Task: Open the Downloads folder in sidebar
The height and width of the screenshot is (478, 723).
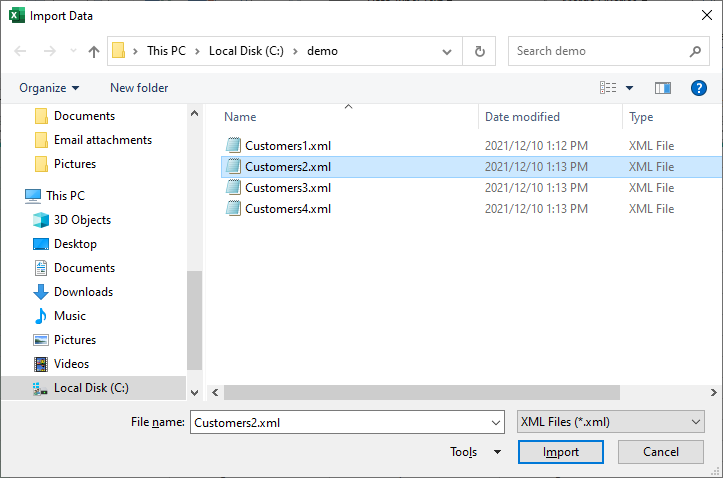Action: click(x=82, y=292)
